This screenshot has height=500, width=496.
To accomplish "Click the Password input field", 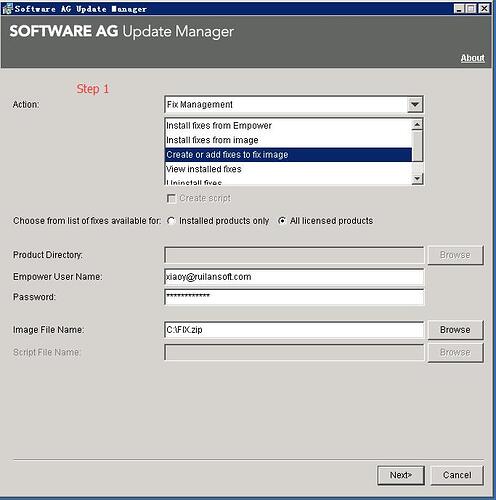I will click(294, 297).
